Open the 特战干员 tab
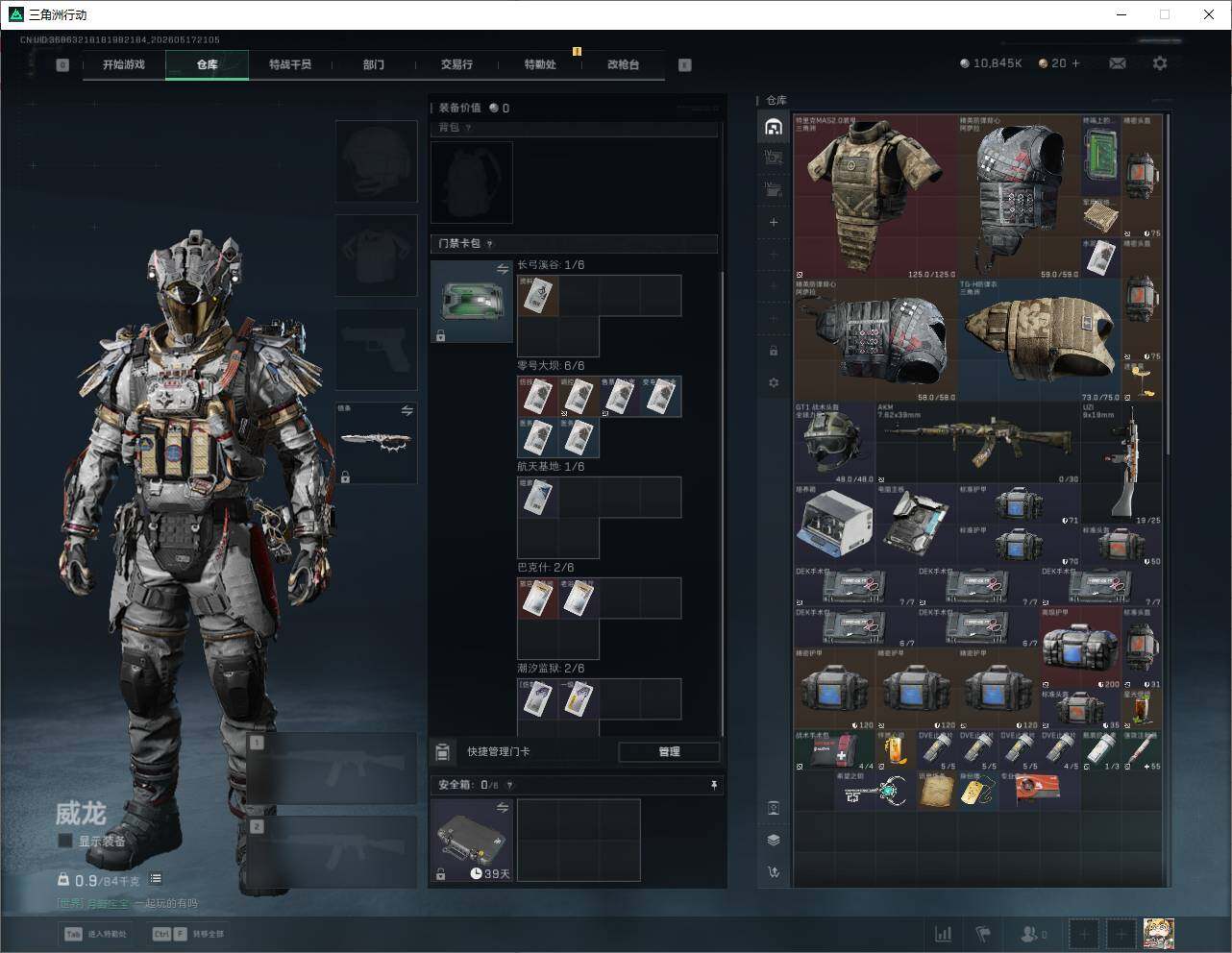The height and width of the screenshot is (953, 1232). tap(290, 64)
